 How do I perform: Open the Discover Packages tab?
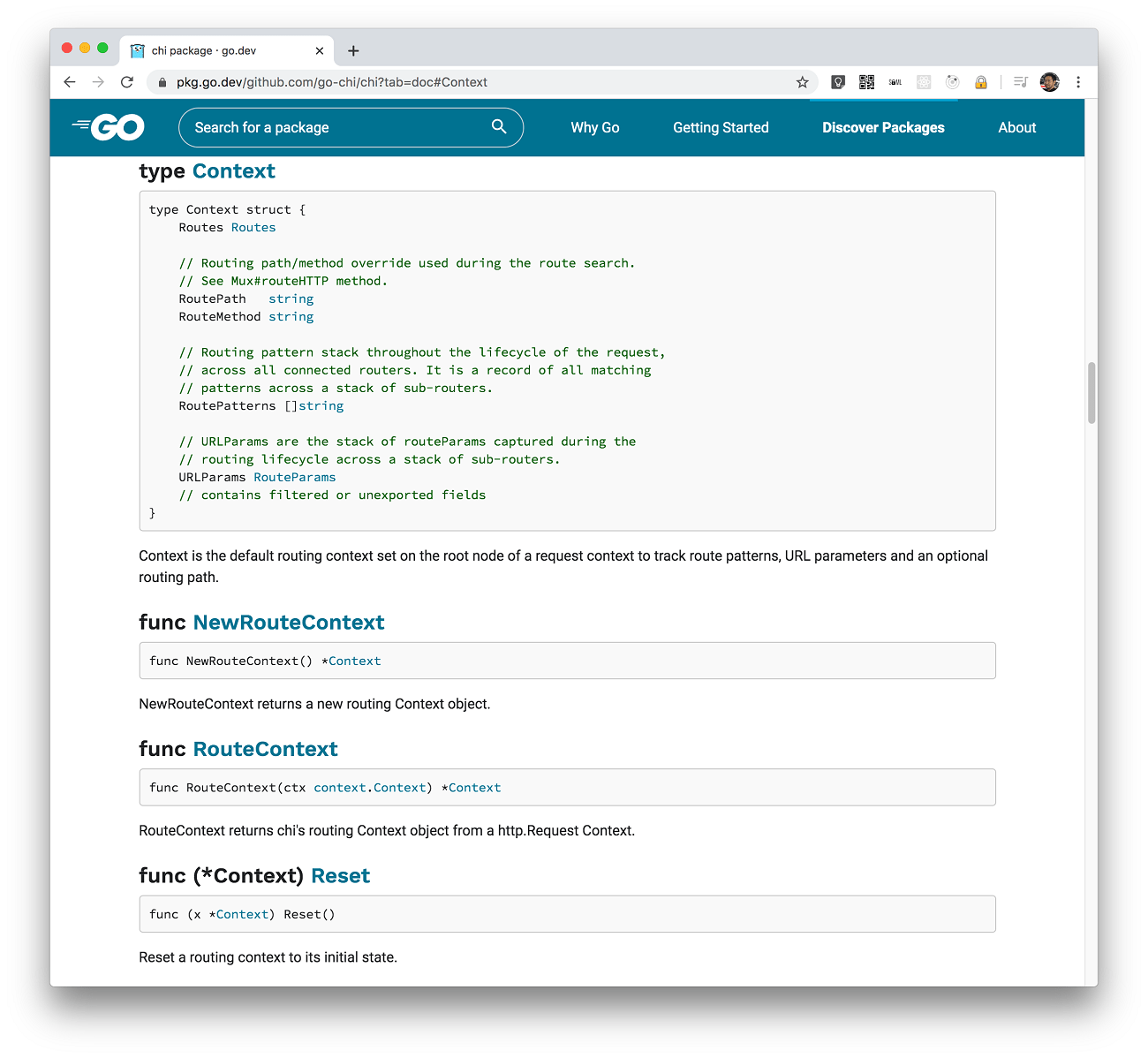[x=883, y=127]
